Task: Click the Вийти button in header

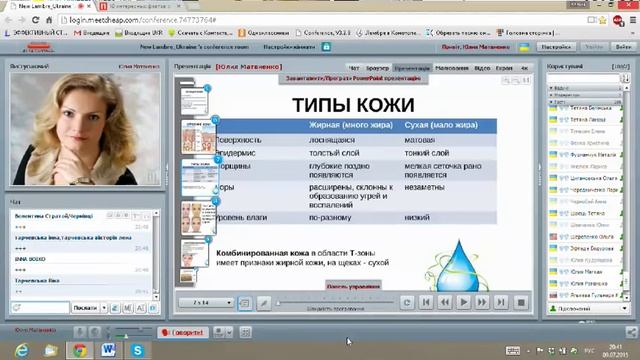Action: (x=623, y=47)
